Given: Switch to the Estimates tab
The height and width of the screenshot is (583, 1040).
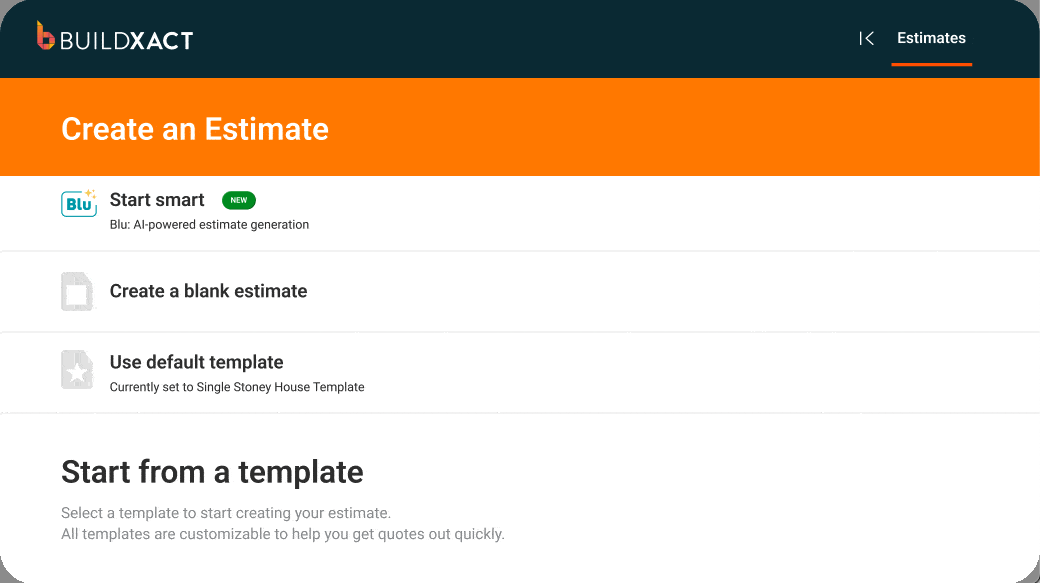Looking at the screenshot, I should pyautogui.click(x=931, y=38).
